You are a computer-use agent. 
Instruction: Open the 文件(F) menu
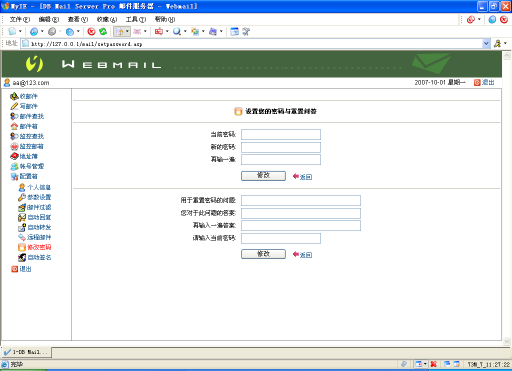pyautogui.click(x=20, y=19)
